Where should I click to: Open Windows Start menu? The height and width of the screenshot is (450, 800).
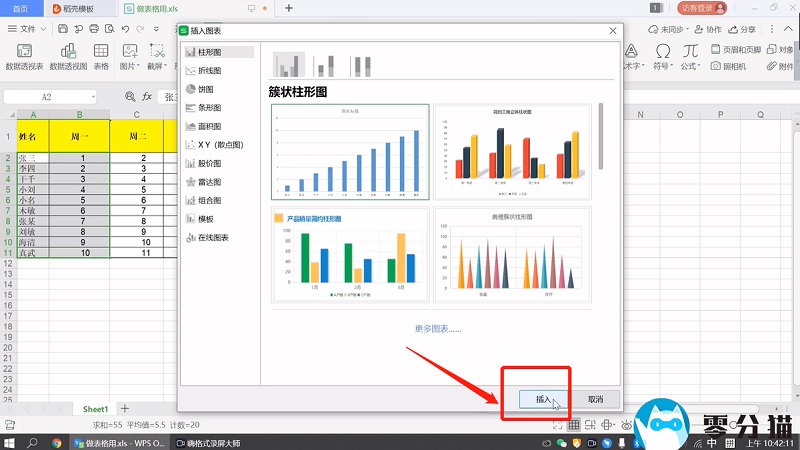pos(9,443)
